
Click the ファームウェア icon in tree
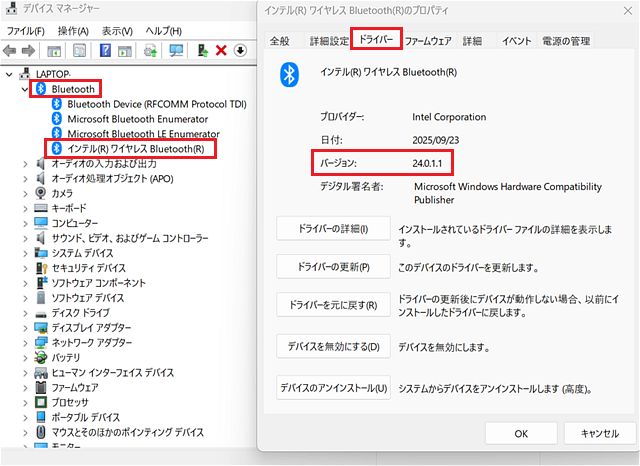[x=41, y=387]
